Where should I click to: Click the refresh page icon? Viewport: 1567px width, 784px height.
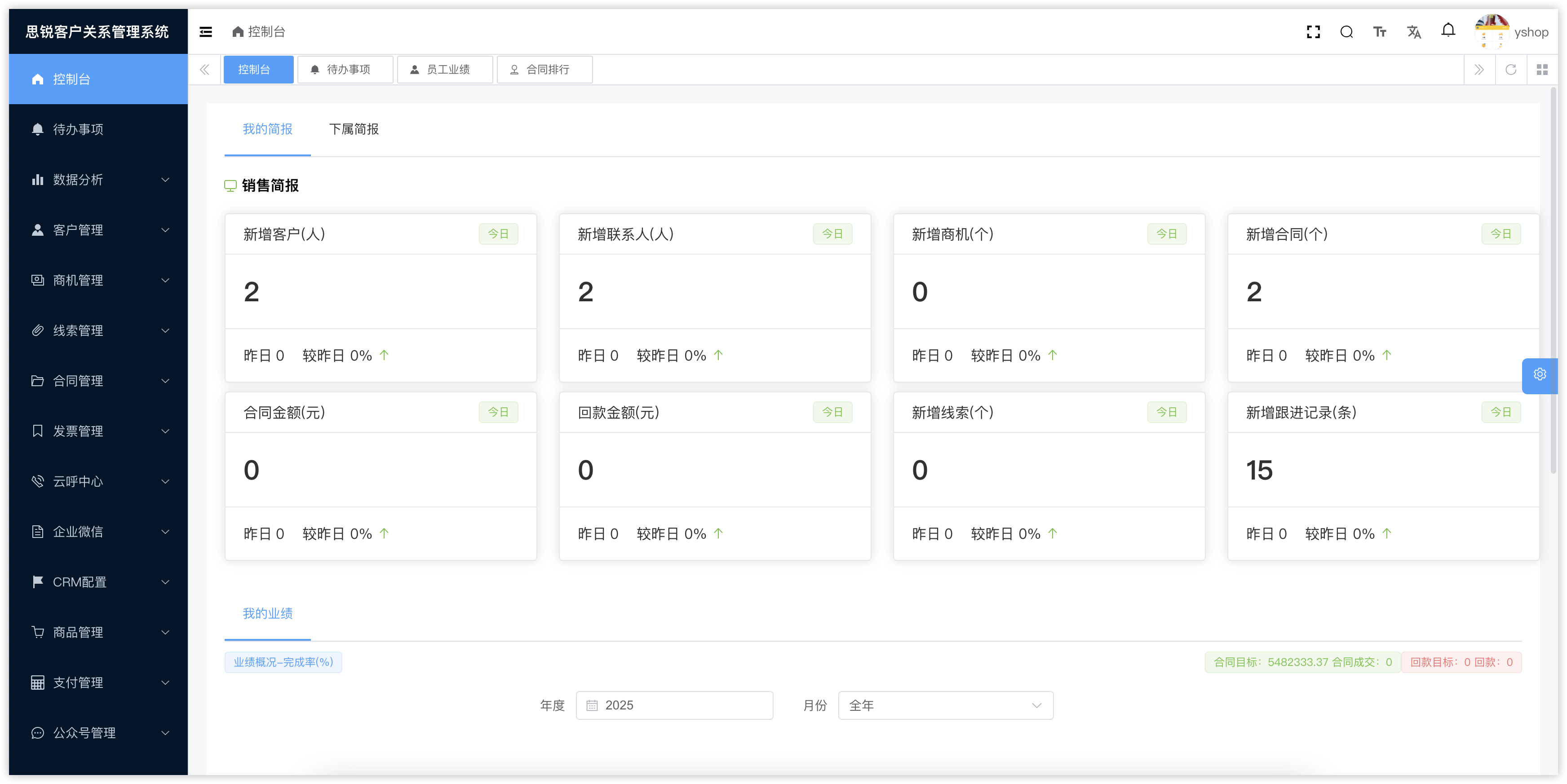point(1510,69)
